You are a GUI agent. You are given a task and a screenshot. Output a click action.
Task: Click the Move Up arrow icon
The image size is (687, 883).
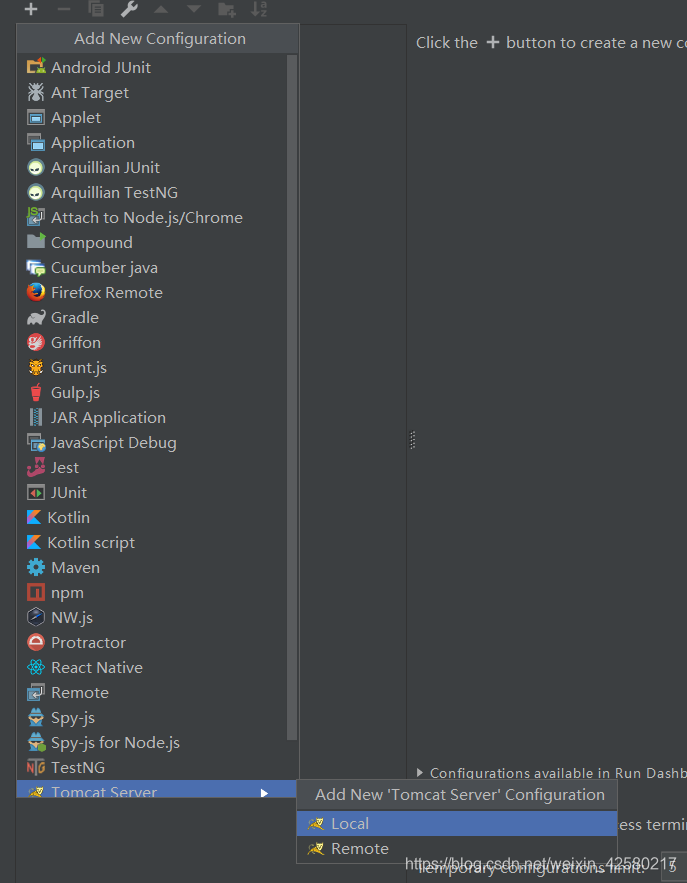(161, 9)
